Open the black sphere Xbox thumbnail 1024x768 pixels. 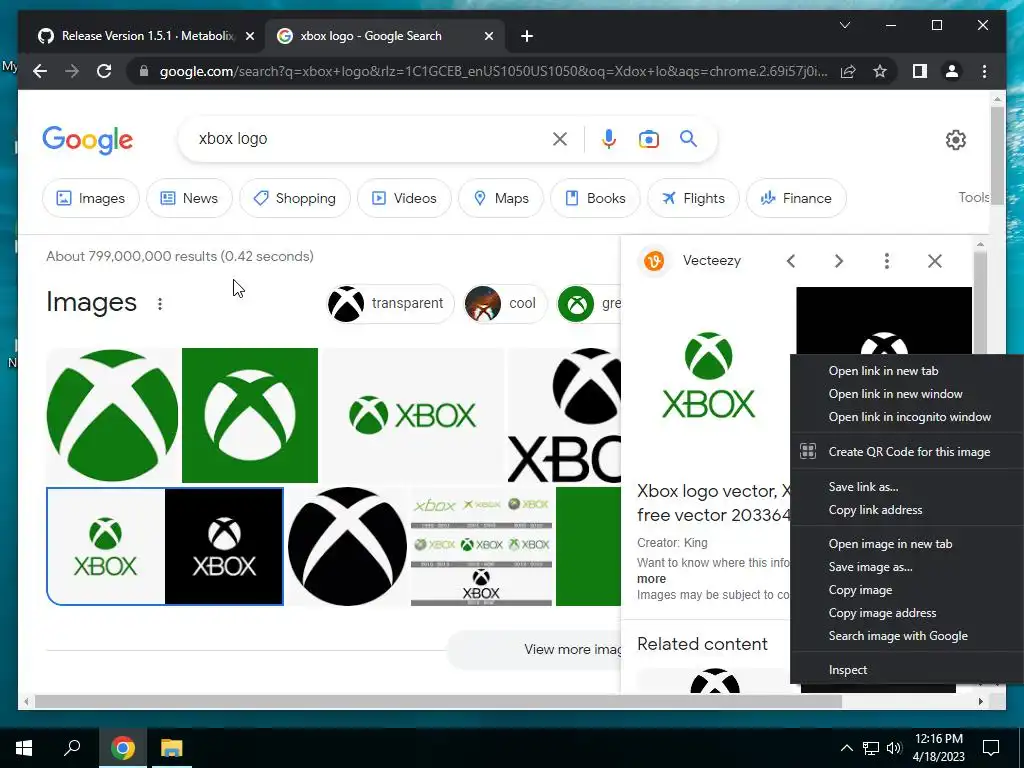(347, 547)
